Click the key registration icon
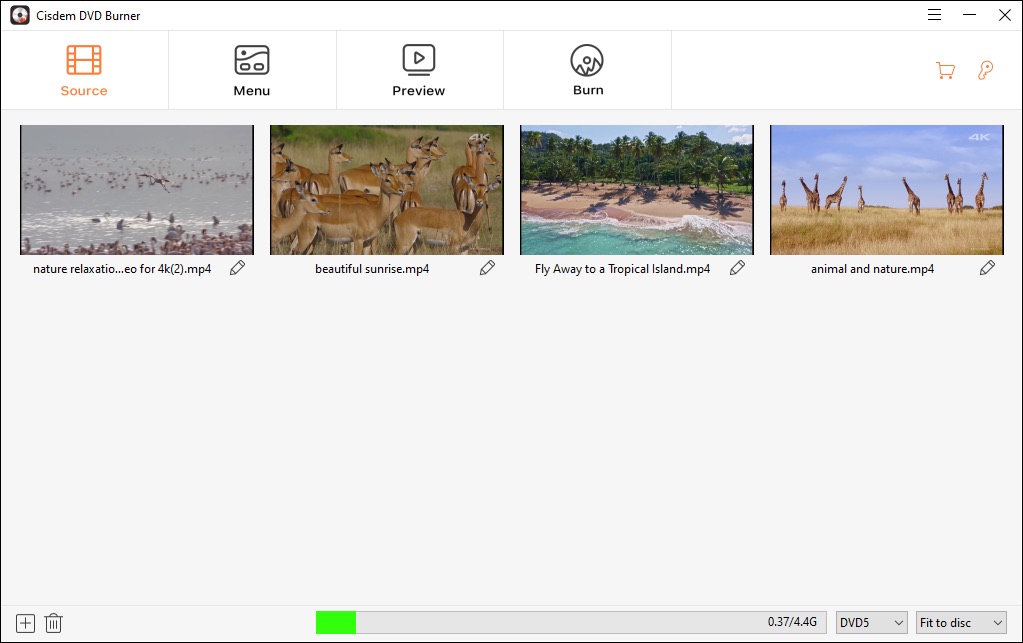 tap(985, 70)
